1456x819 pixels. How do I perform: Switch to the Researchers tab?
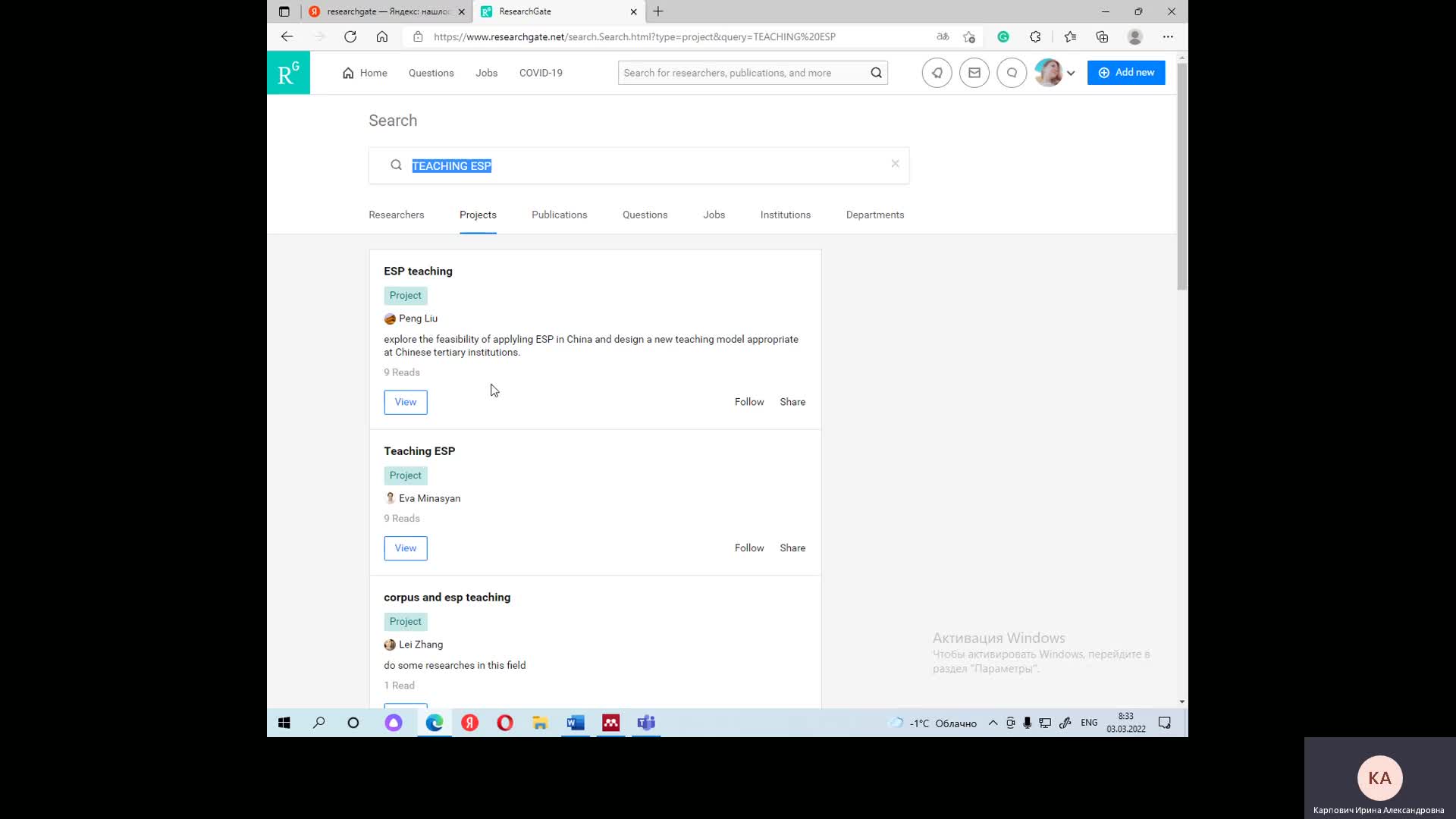(x=396, y=215)
